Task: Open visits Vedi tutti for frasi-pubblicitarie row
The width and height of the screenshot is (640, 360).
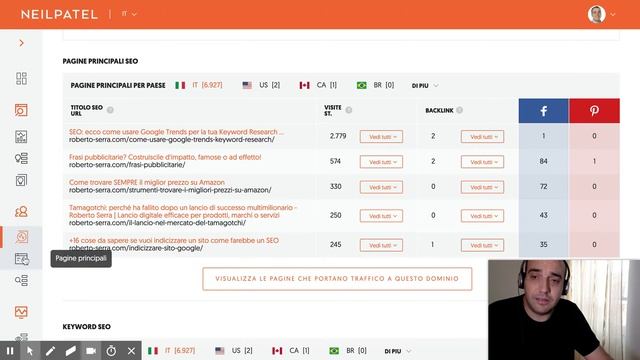Action: click(381, 162)
